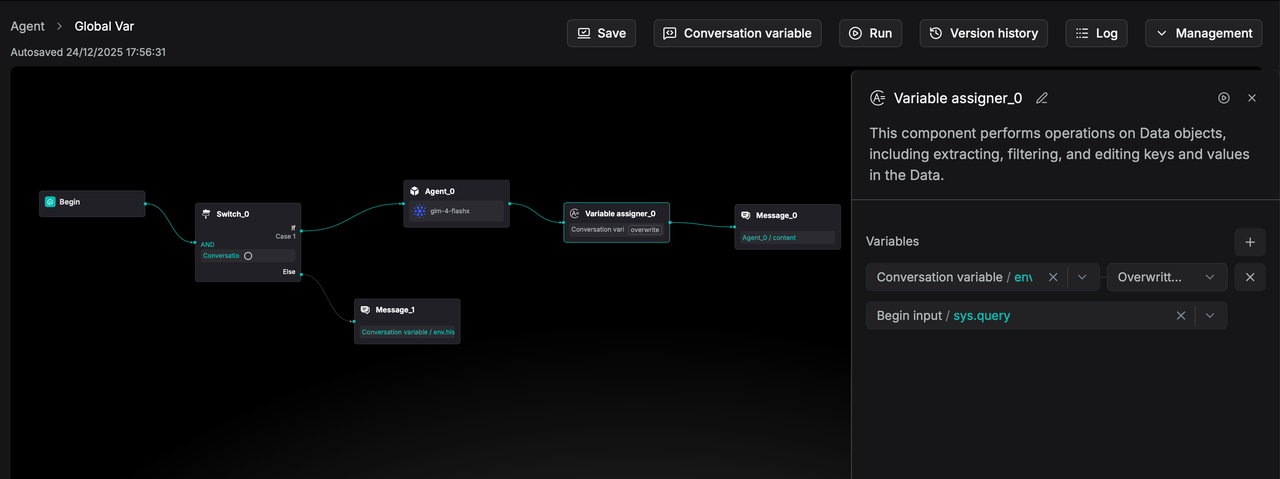Delete the variable row with X button
The image size is (1280, 479).
tap(1249, 277)
